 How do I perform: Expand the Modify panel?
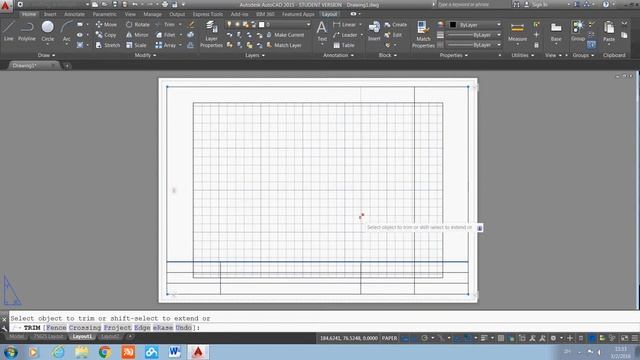145,55
